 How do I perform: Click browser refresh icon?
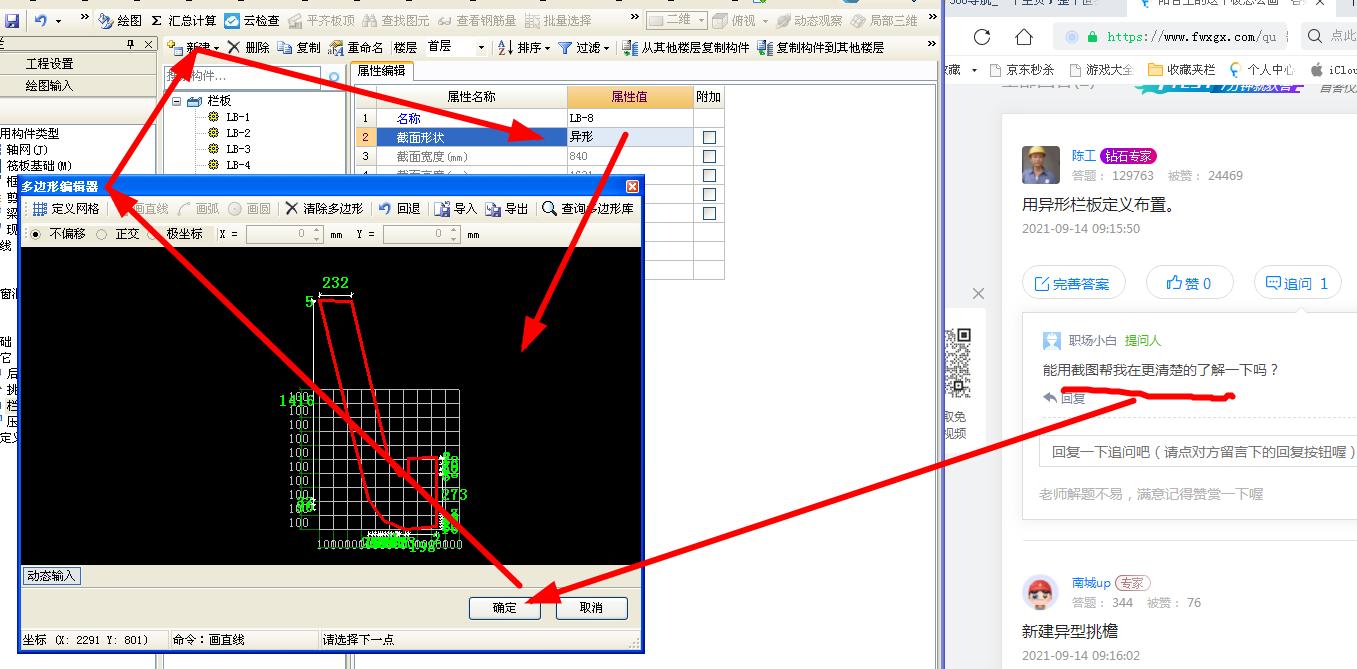pyautogui.click(x=982, y=37)
